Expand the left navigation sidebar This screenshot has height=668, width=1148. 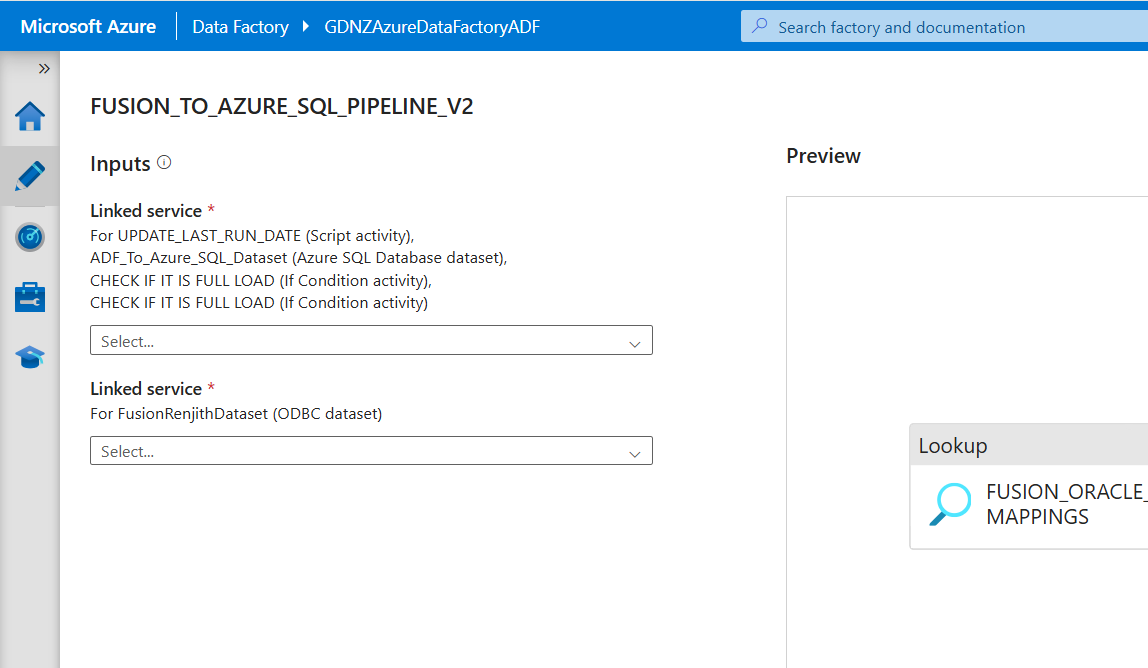click(x=44, y=68)
